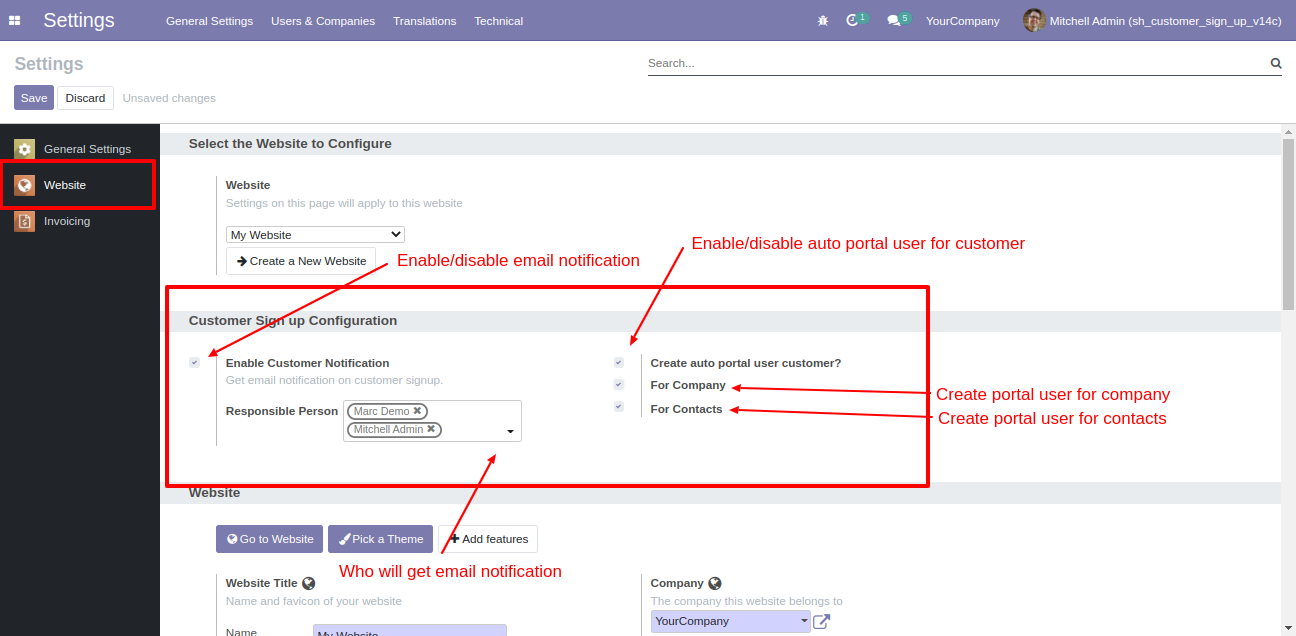Open YourCompany switcher in top bar
Viewport: 1296px width, 636px height.
tap(962, 21)
